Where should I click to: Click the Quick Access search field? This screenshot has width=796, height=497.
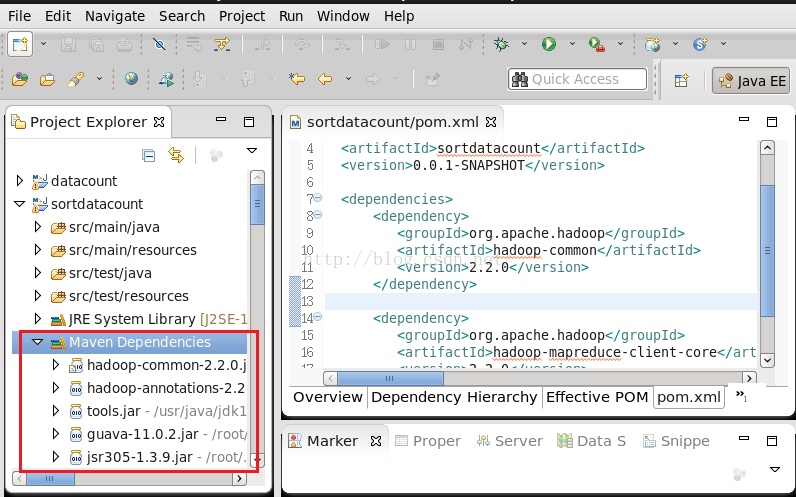coord(577,79)
